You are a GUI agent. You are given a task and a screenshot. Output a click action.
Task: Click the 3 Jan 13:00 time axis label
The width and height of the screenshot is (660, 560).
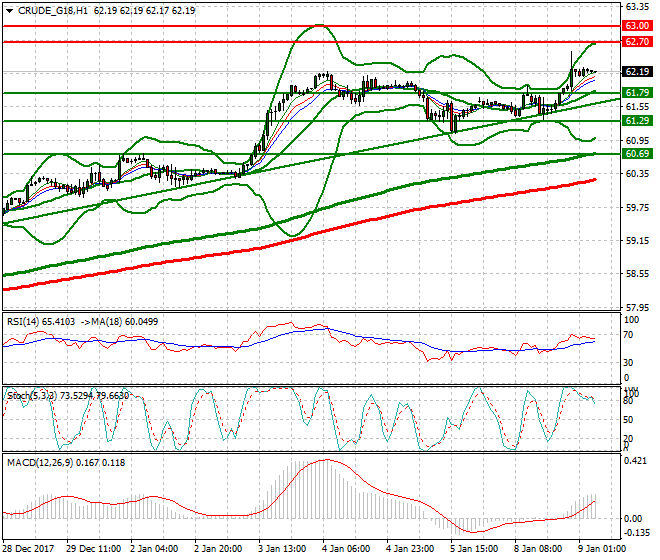[x=282, y=549]
